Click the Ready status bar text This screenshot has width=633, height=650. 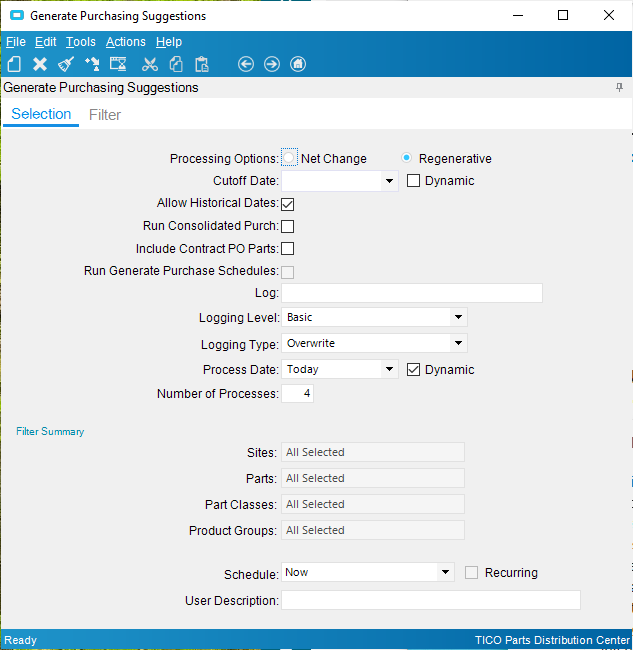click(x=20, y=640)
